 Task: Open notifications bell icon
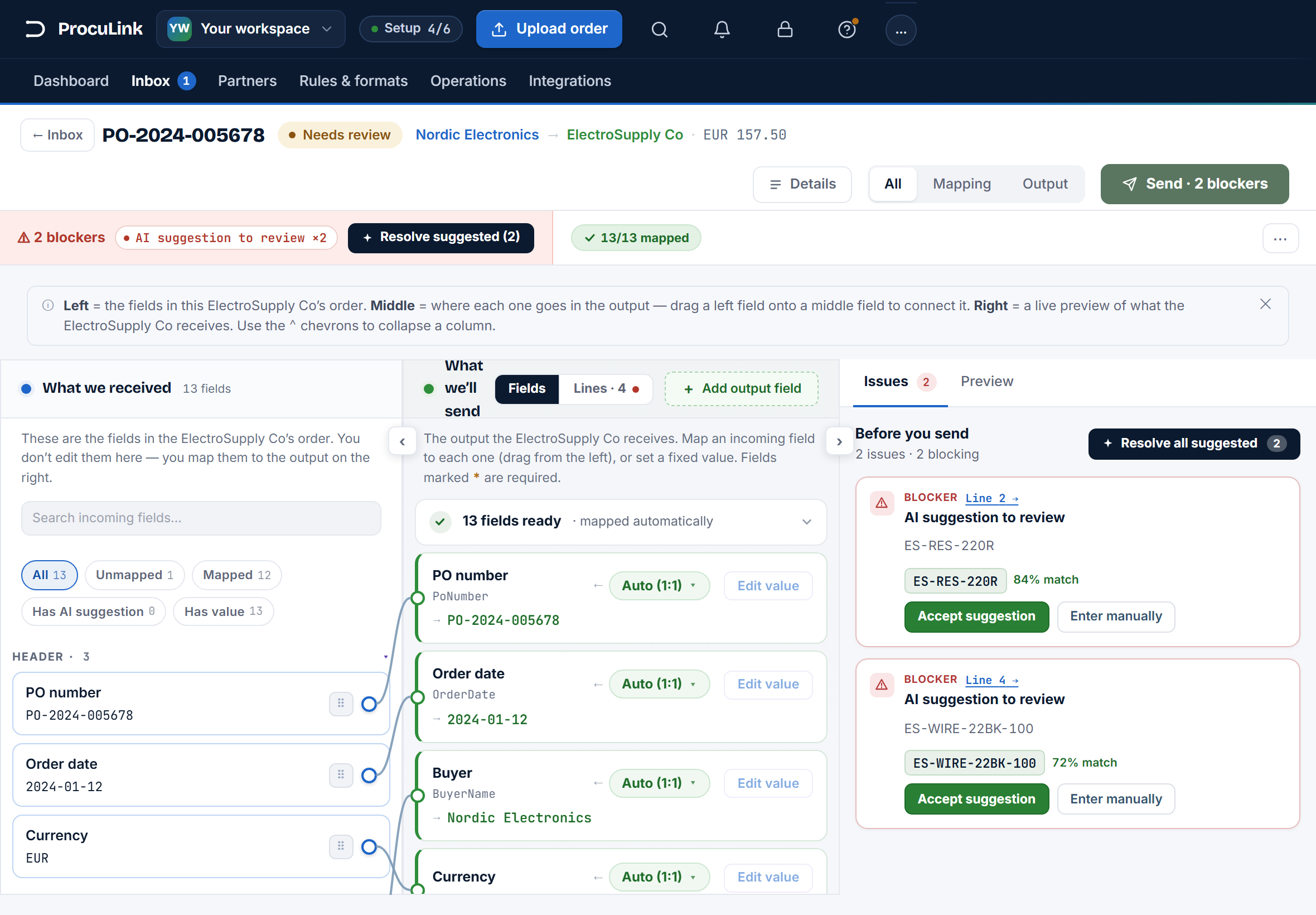[722, 29]
